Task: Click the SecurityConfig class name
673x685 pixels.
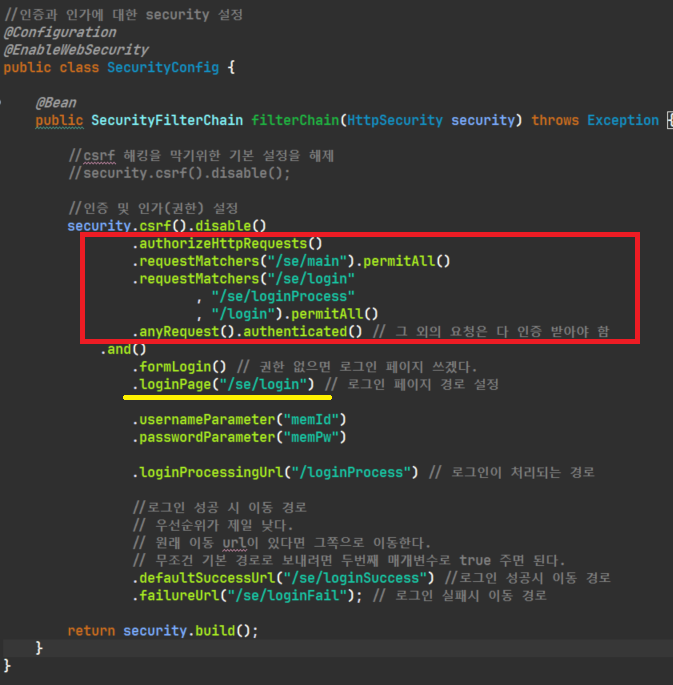Action: tap(163, 68)
